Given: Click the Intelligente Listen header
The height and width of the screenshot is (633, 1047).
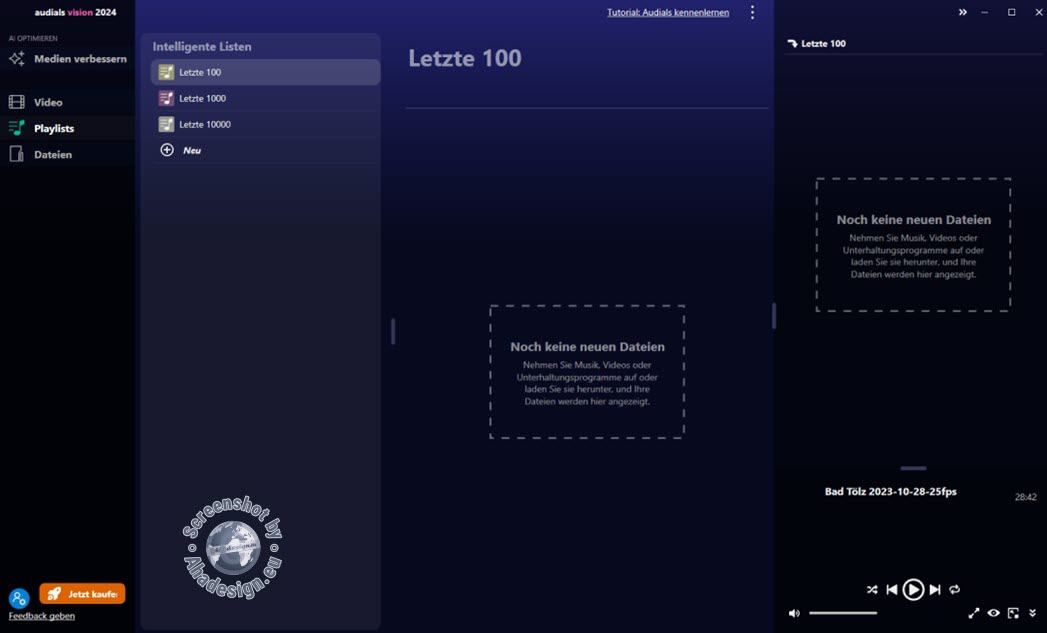Looking at the screenshot, I should tap(202, 47).
